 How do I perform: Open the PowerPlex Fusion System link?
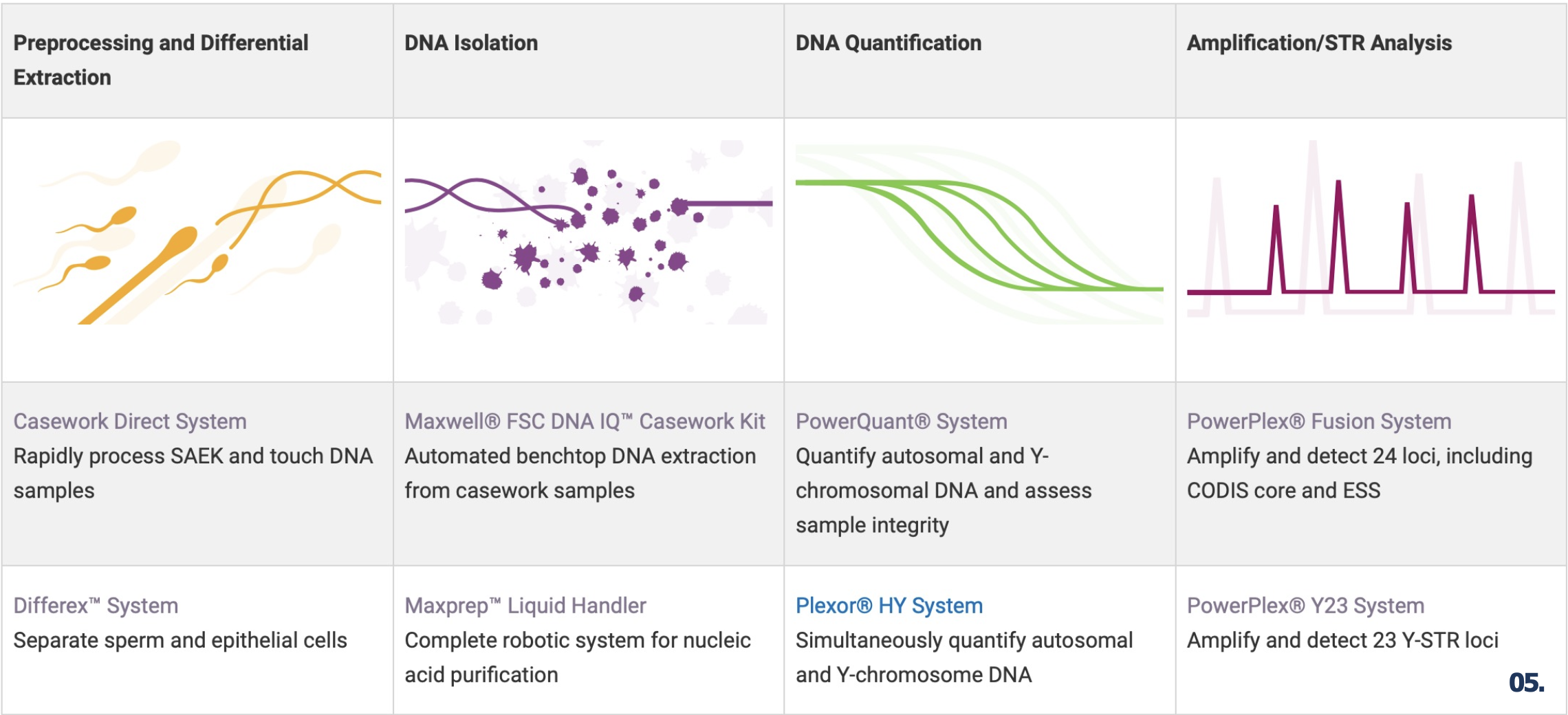tap(1319, 421)
